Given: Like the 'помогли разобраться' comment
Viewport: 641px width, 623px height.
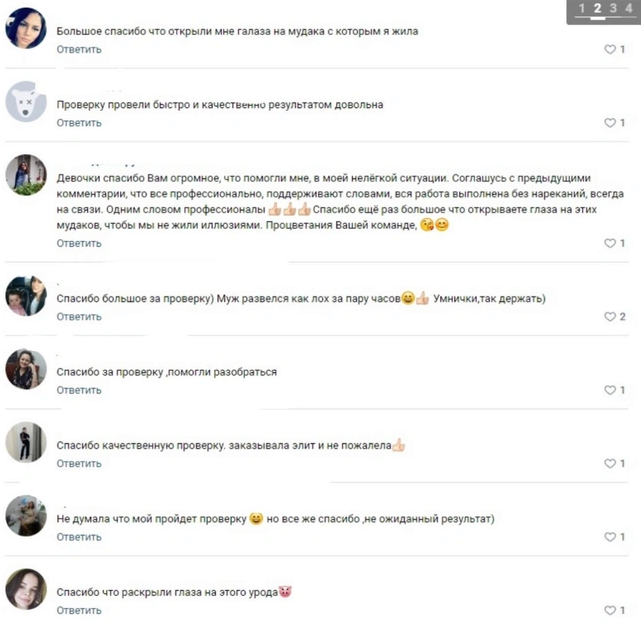Looking at the screenshot, I should tap(614, 390).
